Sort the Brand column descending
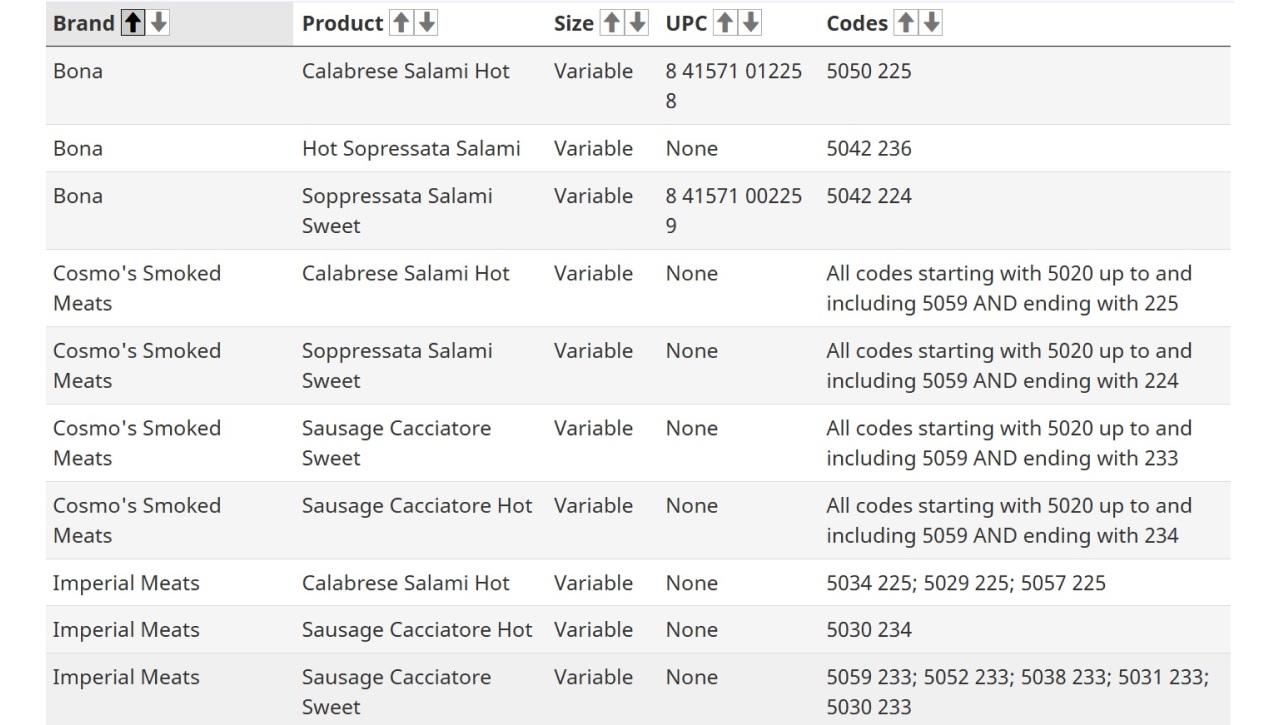The image size is (1280, 725). pyautogui.click(x=158, y=23)
